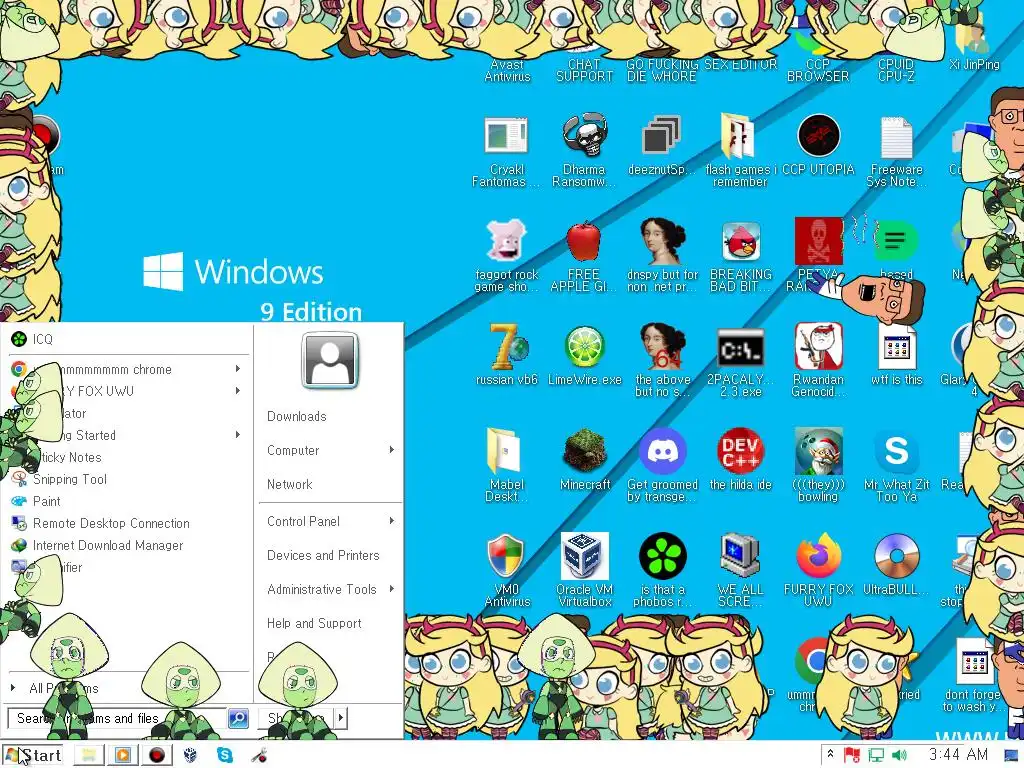This screenshot has height=768, width=1024.
Task: Open shutdown options arrow button
Action: point(340,718)
